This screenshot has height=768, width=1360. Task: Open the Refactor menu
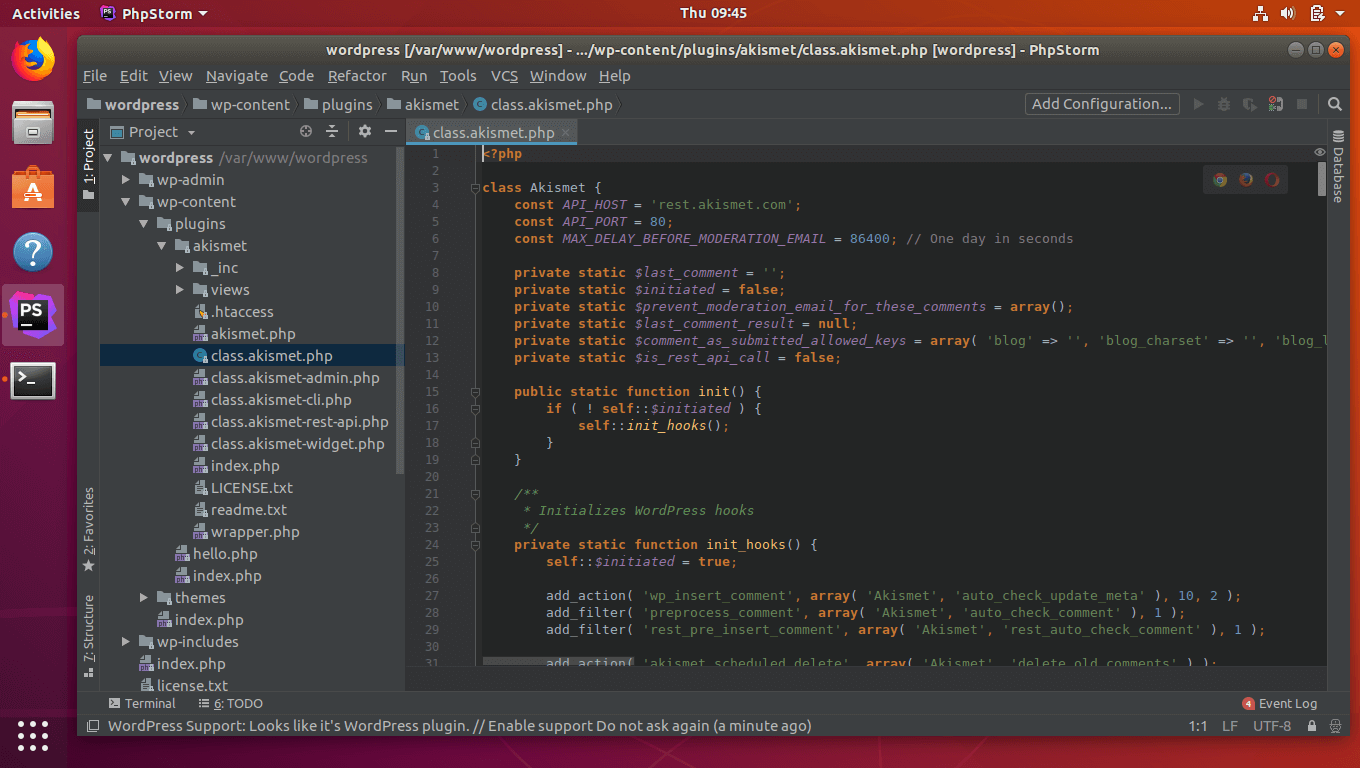357,75
